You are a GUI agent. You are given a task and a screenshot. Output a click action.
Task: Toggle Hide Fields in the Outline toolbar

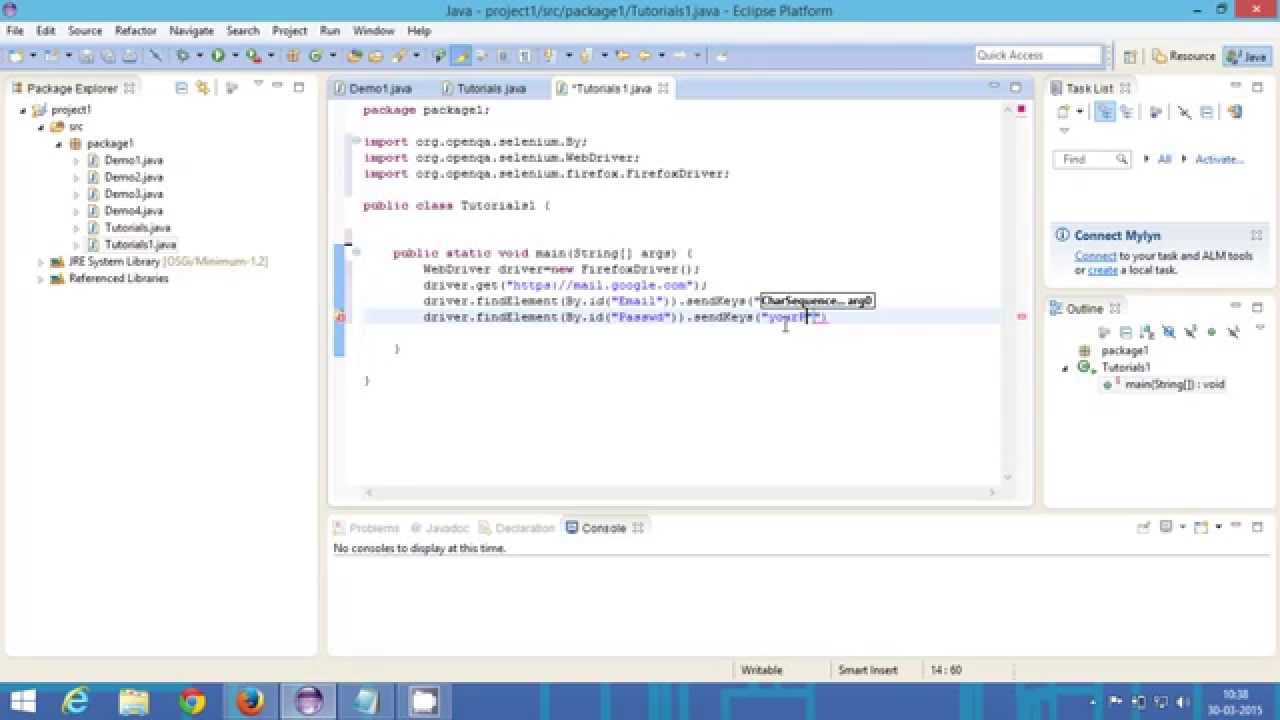point(1169,332)
